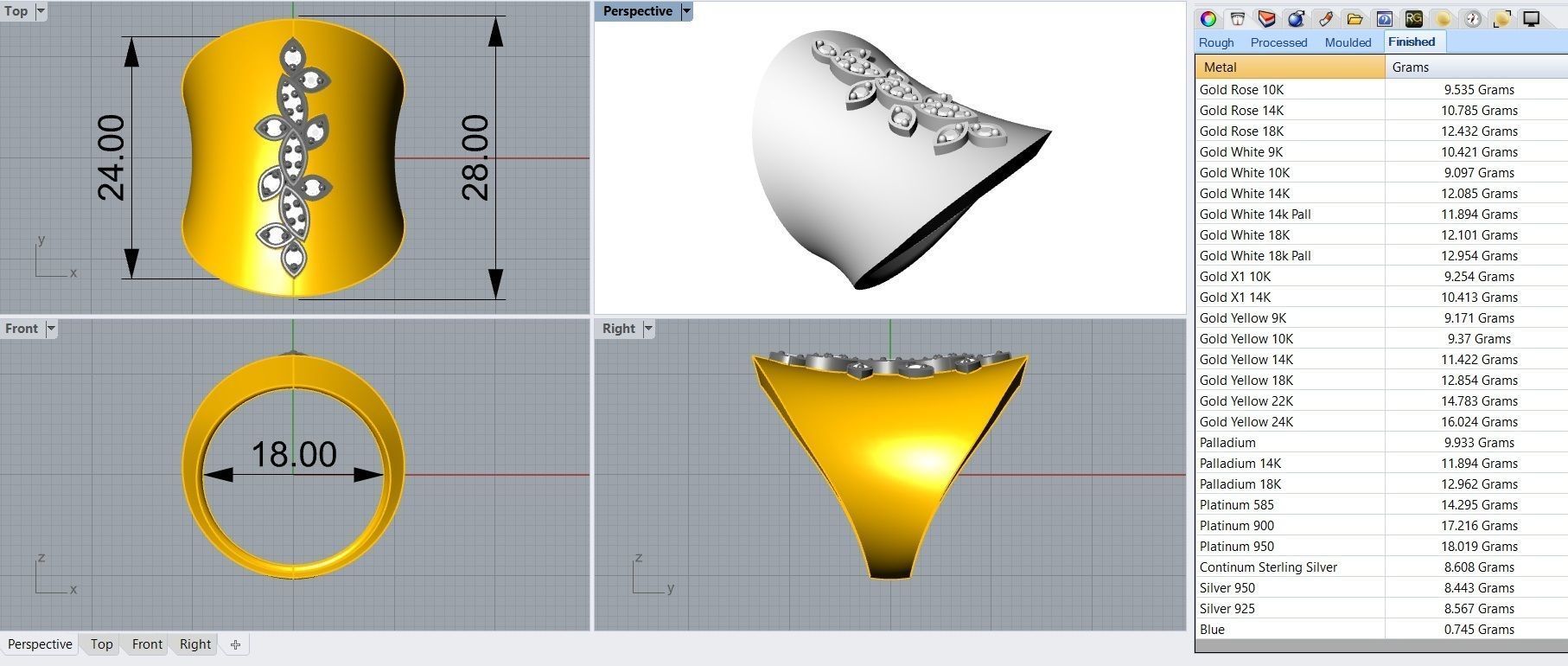The width and height of the screenshot is (1568, 666).
Task: Select the Gold X1 10K row
Action: coord(1381,276)
